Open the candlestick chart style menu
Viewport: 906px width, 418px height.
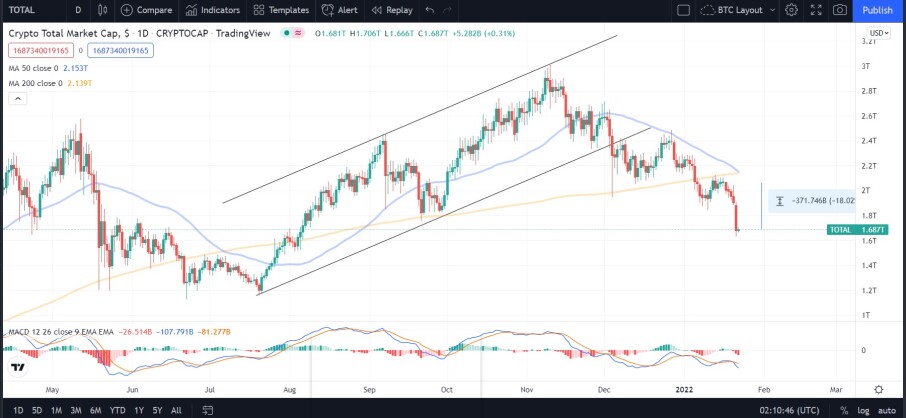[102, 10]
